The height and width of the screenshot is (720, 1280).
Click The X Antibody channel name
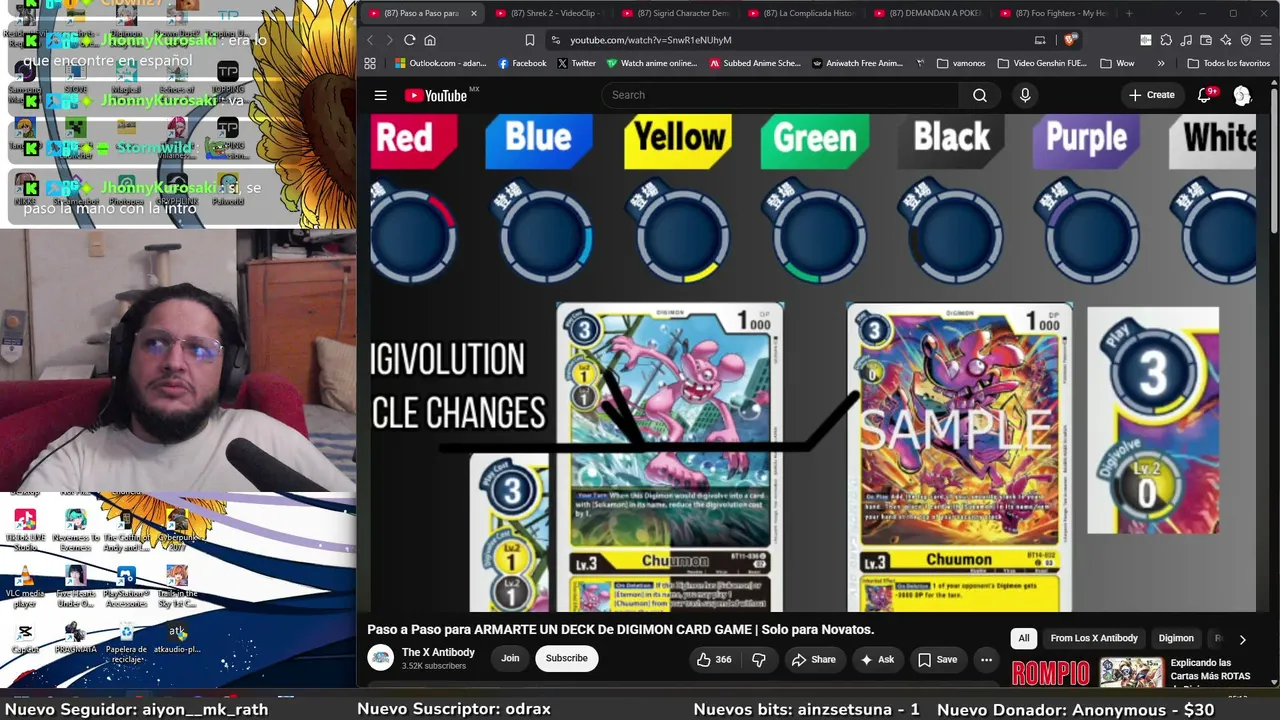(438, 652)
